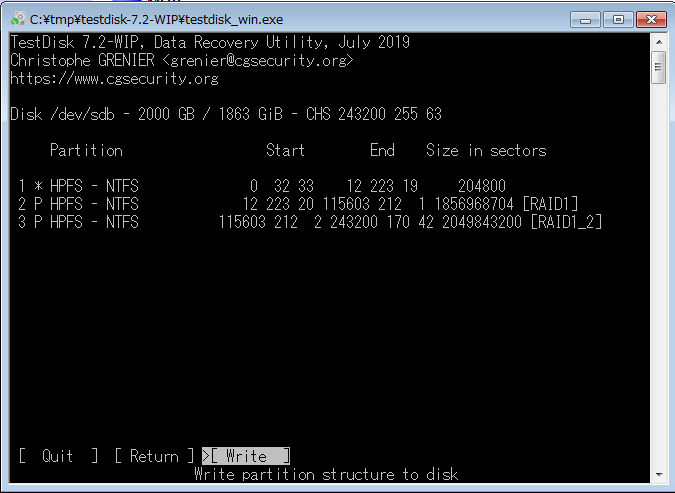This screenshot has width=675, height=493.
Task: Select the highlighted Write option
Action: [246, 456]
